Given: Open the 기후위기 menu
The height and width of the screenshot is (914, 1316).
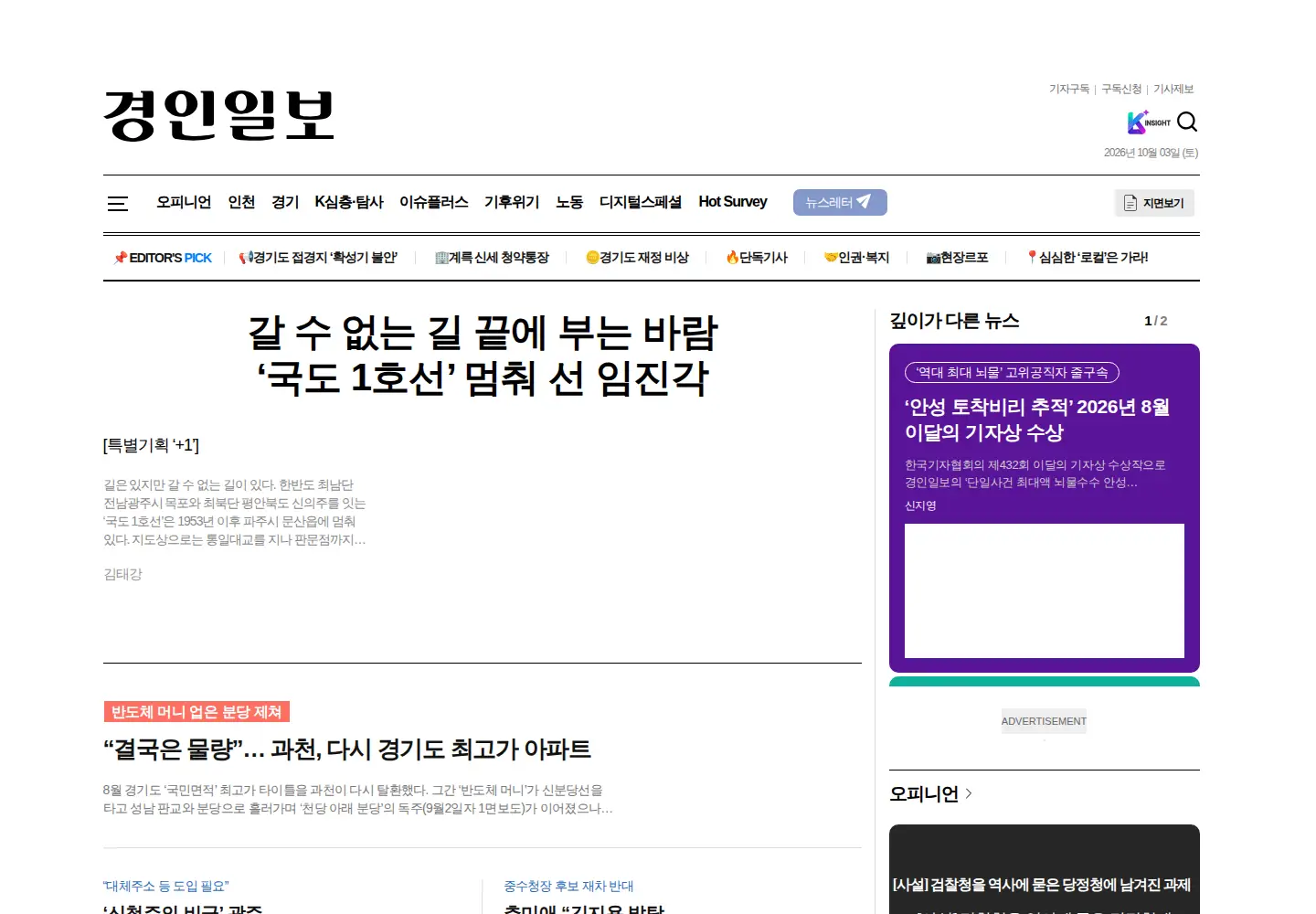Looking at the screenshot, I should tap(512, 202).
